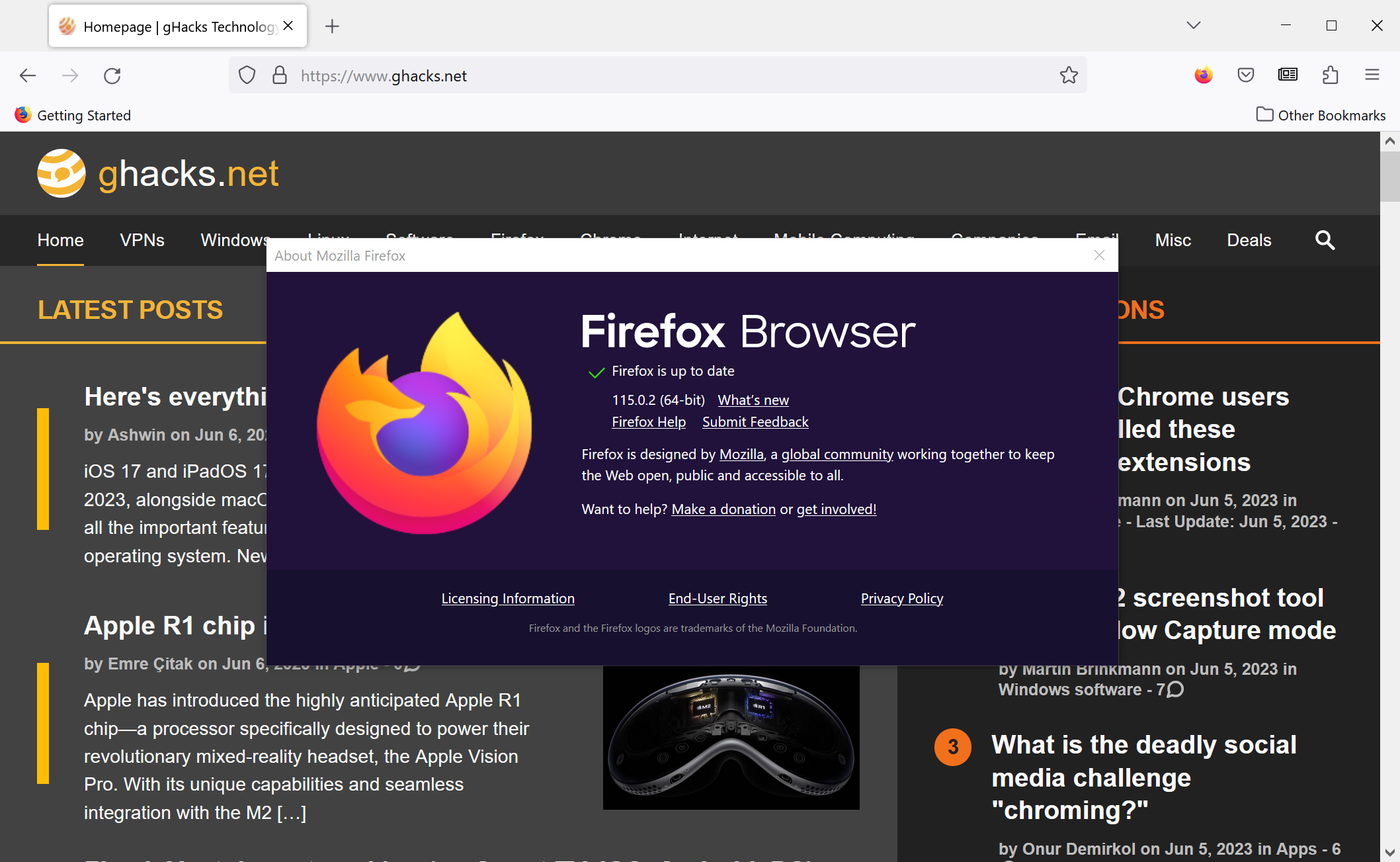Screen dimensions: 1400x862
Task: Click 'Make a donation' link in dialog
Action: tap(723, 508)
